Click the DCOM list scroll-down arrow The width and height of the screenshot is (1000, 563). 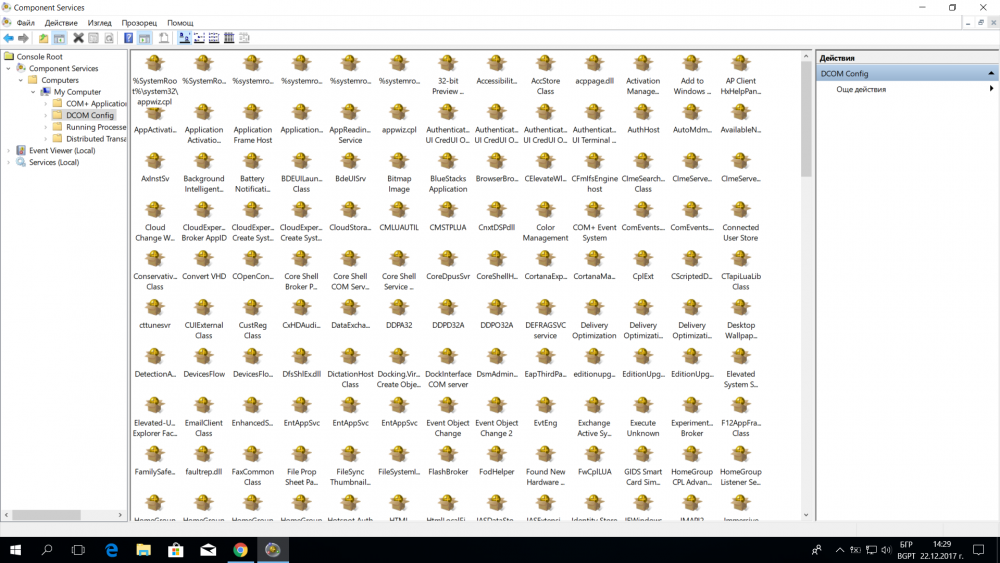(805, 515)
